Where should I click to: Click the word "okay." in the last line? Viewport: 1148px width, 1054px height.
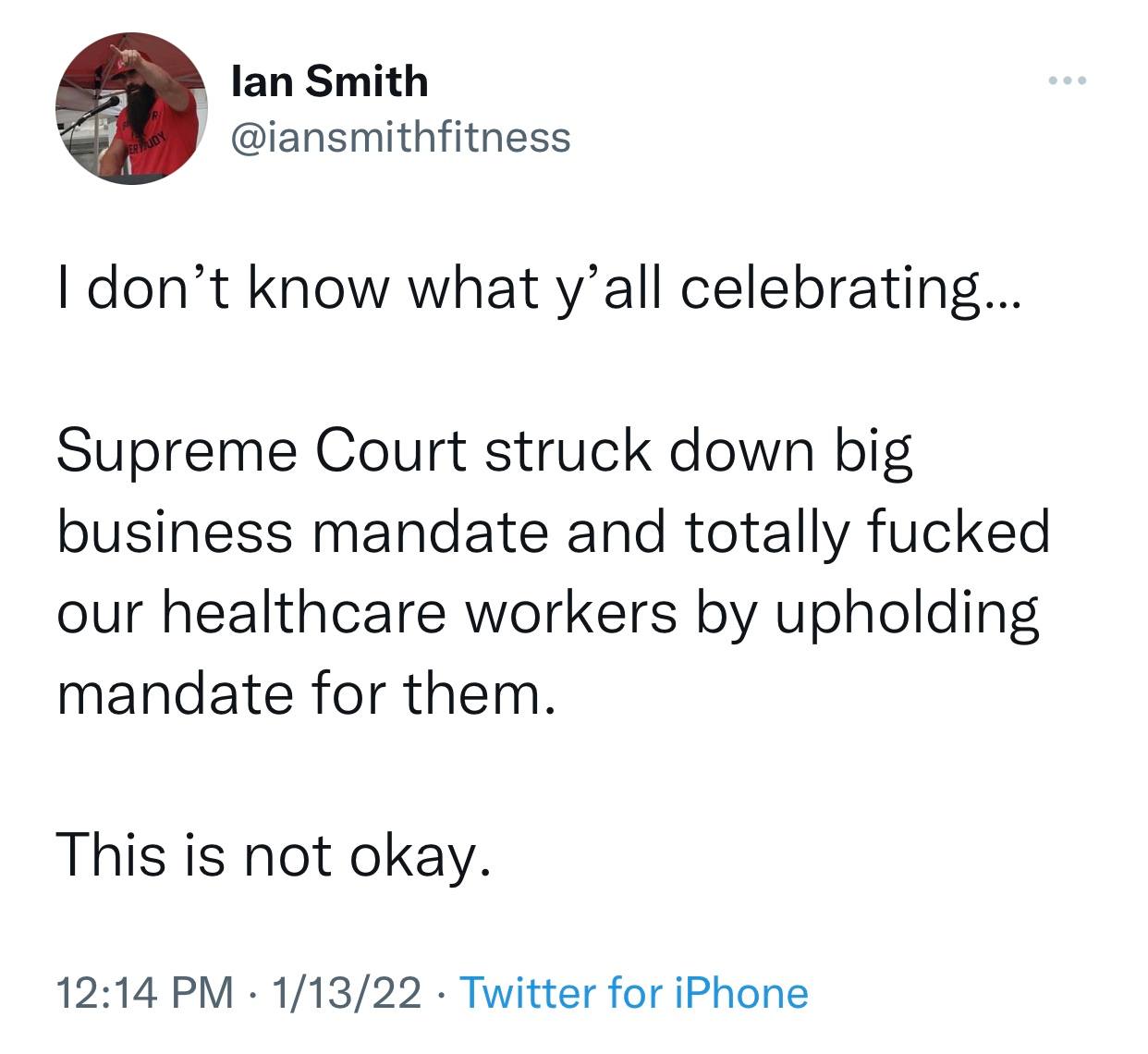coord(417,852)
